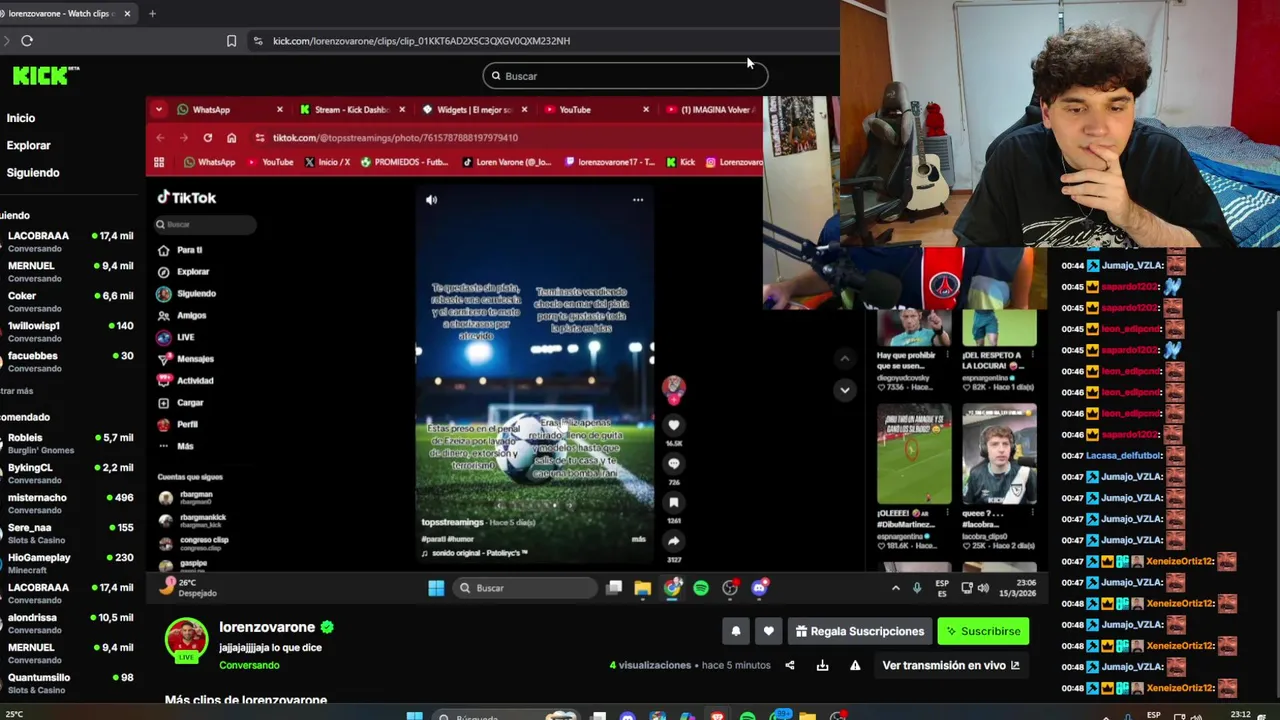Save the TikTok post with bookmark icon
Image resolution: width=1280 pixels, height=720 pixels.
[673, 503]
